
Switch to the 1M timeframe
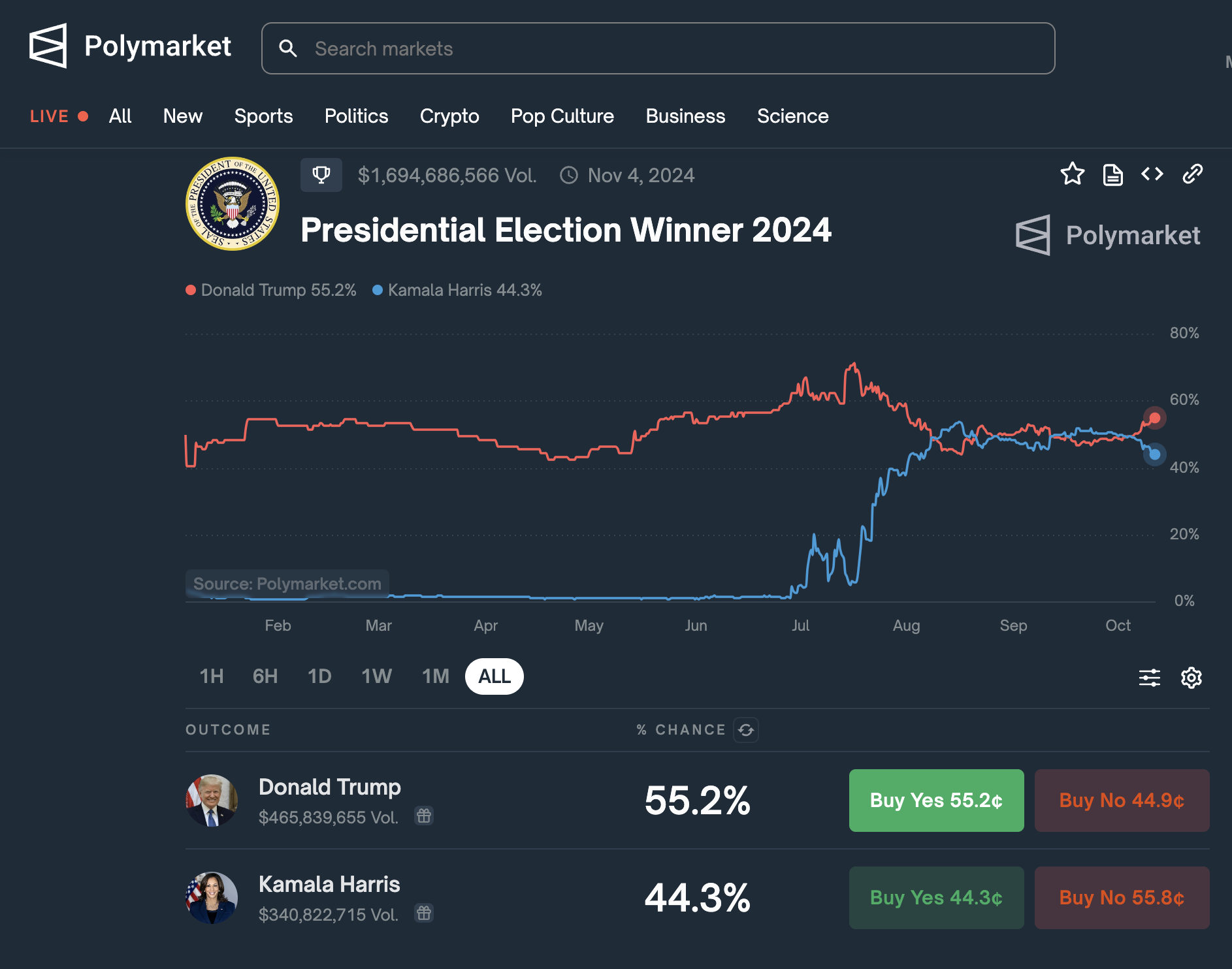436,676
